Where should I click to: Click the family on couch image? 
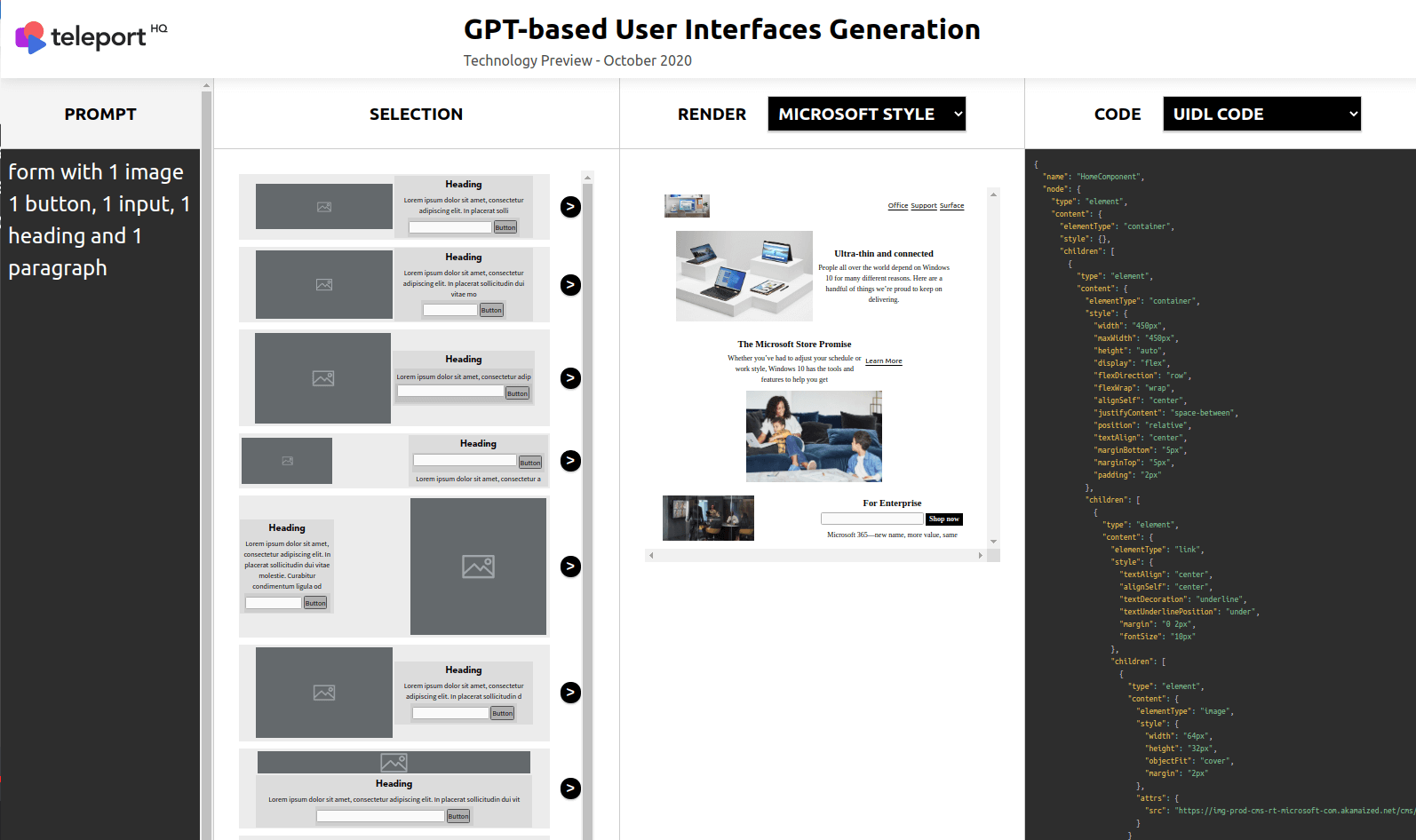pyautogui.click(x=814, y=437)
